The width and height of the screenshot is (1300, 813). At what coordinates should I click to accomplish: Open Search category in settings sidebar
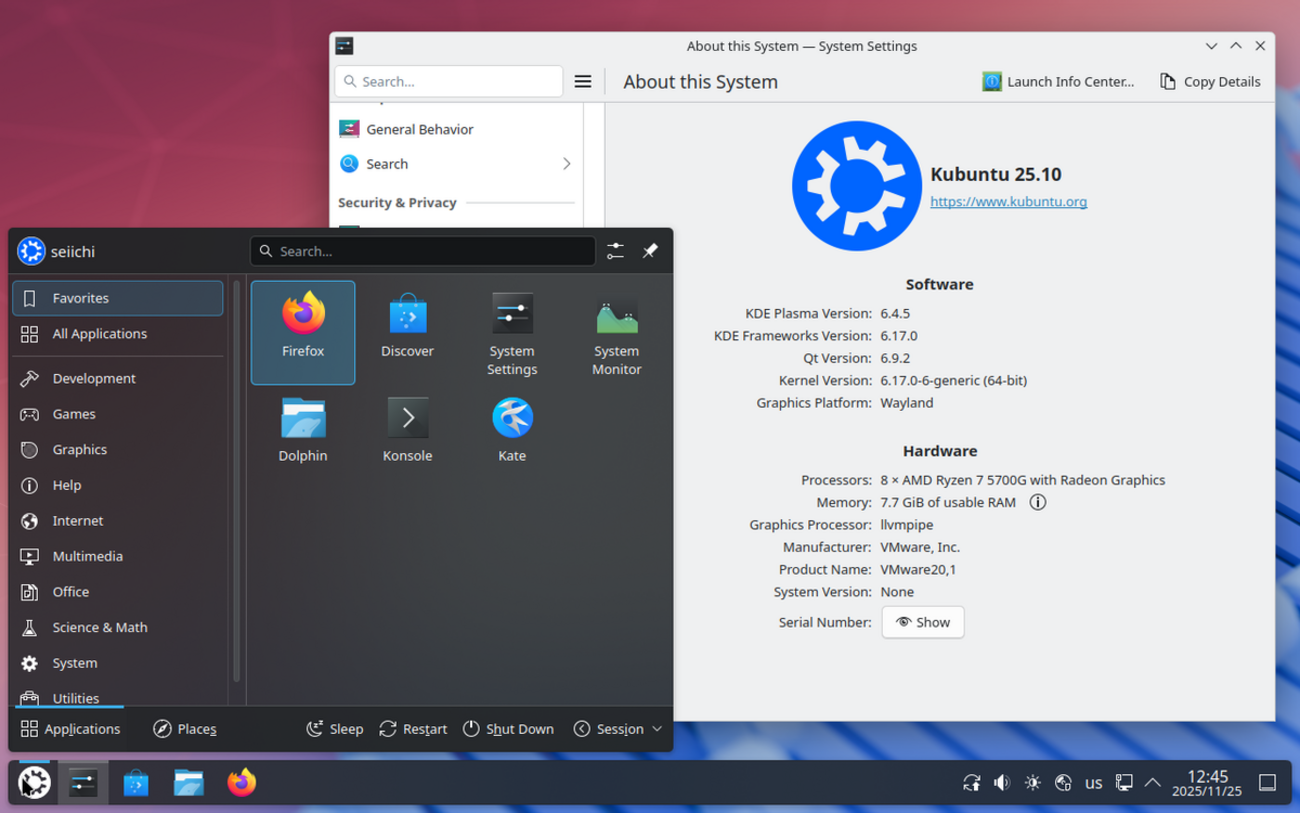point(456,164)
